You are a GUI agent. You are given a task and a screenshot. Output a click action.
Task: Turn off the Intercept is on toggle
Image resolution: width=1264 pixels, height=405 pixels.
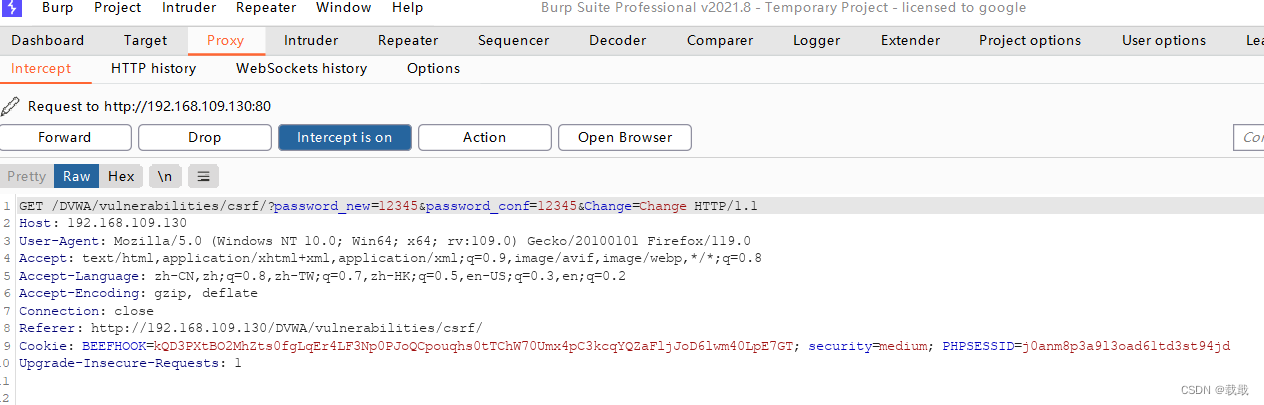pos(345,137)
